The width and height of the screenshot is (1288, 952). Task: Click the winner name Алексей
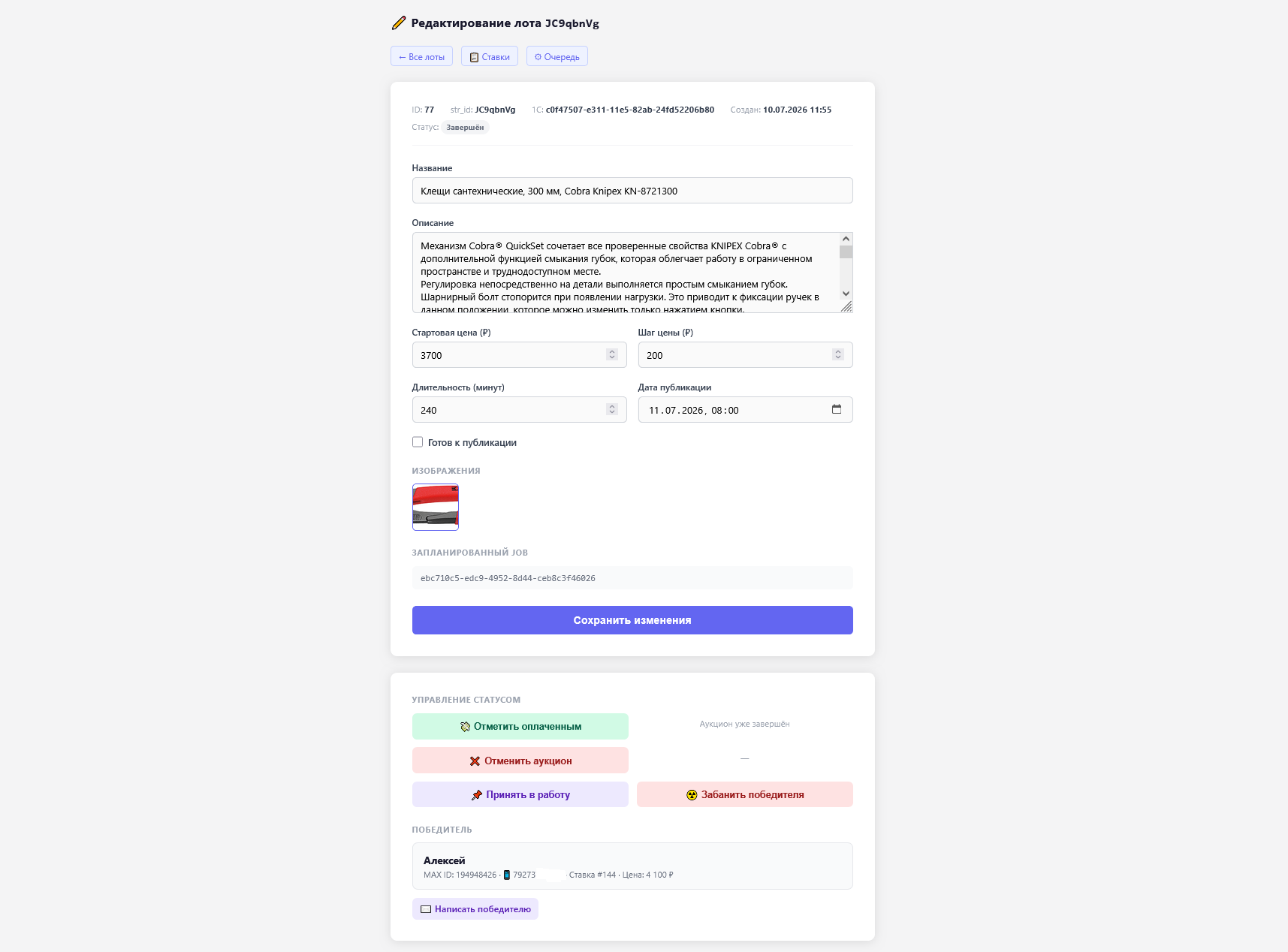click(445, 860)
